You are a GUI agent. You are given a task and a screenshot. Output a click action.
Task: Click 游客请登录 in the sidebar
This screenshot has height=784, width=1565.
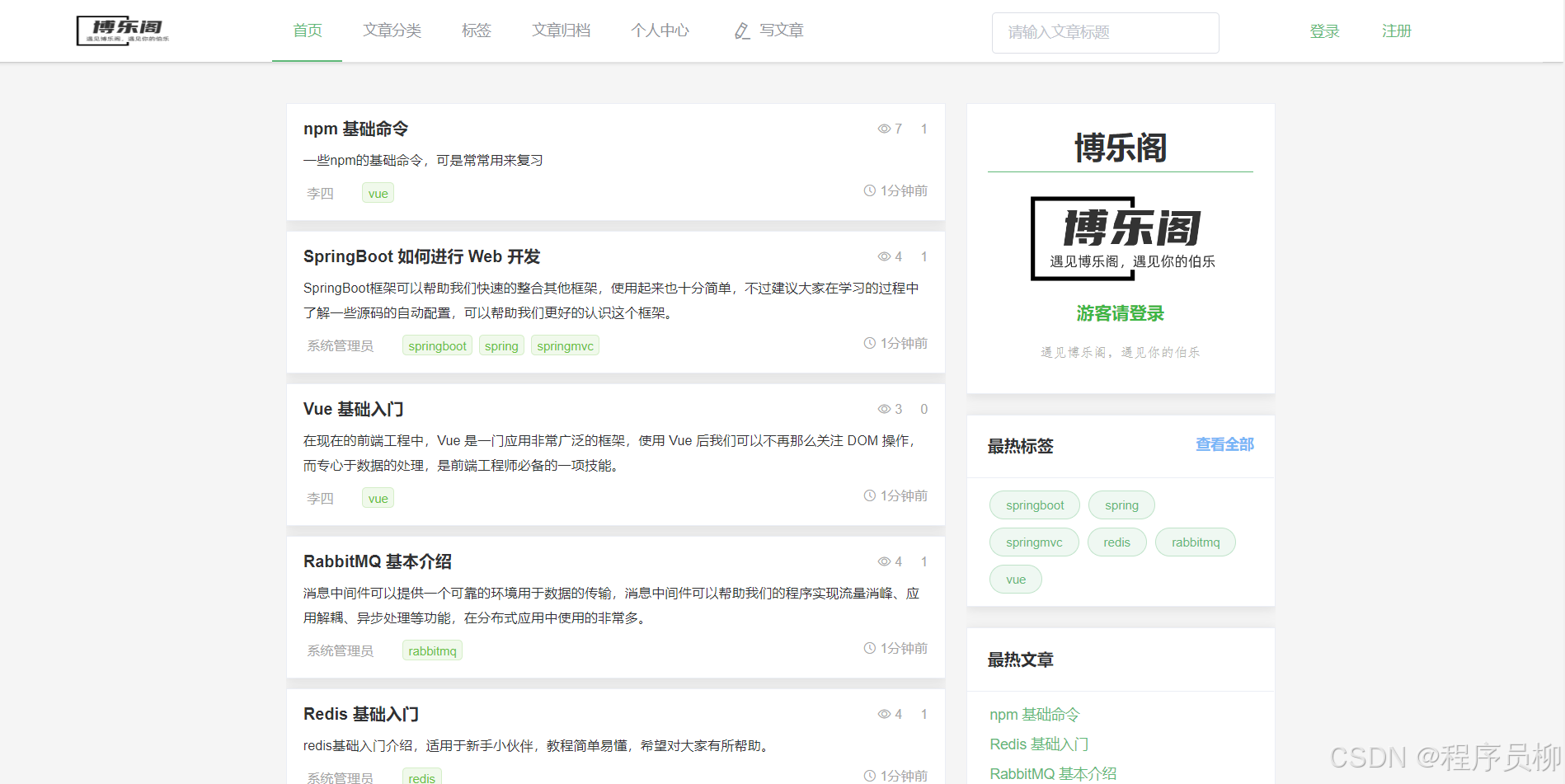(x=1120, y=313)
